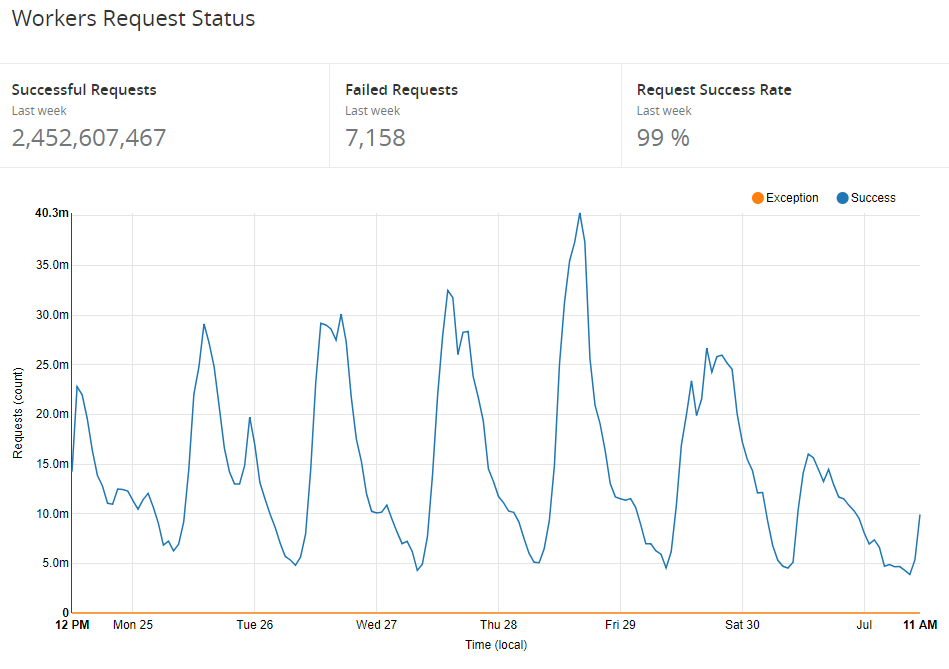This screenshot has width=949, height=669.
Task: Click the Workers Request Status title
Action: coord(133,19)
